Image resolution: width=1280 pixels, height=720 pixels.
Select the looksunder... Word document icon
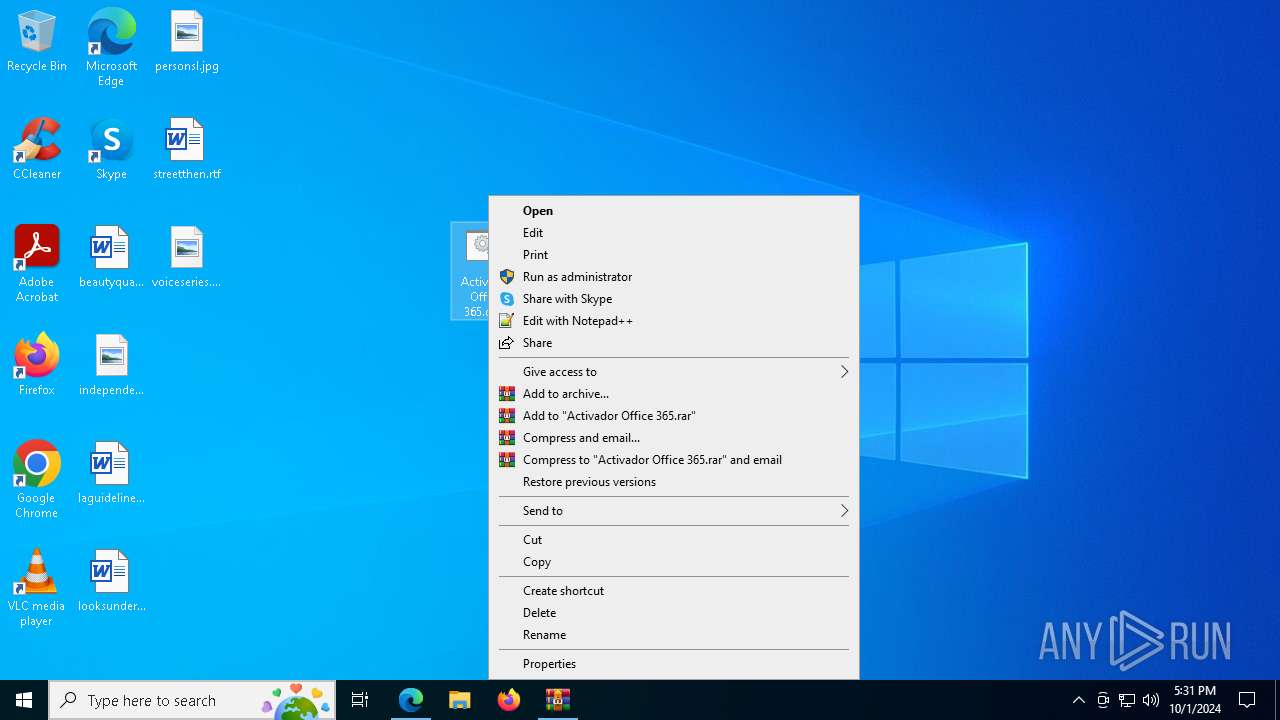click(x=111, y=581)
